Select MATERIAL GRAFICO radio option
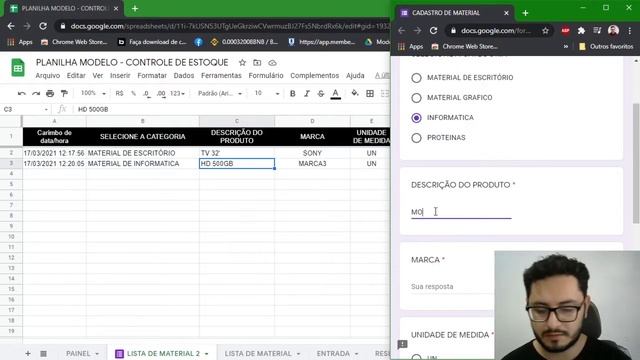Image resolution: width=640 pixels, height=360 pixels. [x=416, y=98]
